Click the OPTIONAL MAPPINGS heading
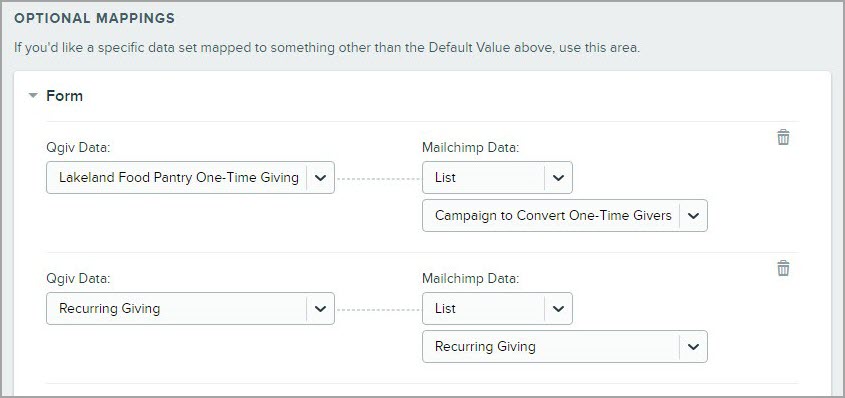The width and height of the screenshot is (845, 398). click(94, 18)
